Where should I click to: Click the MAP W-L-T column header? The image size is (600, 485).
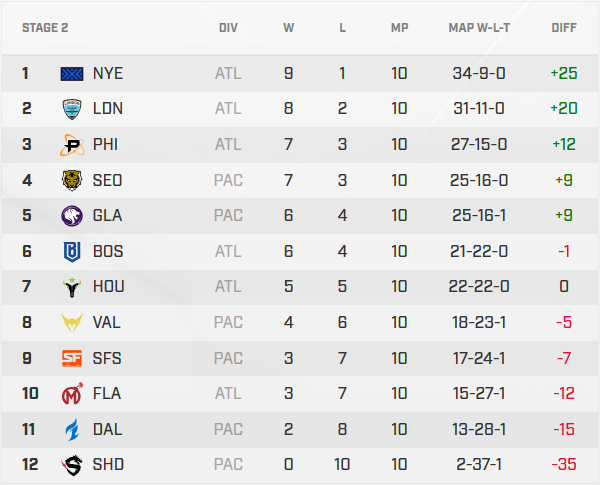coord(479,28)
